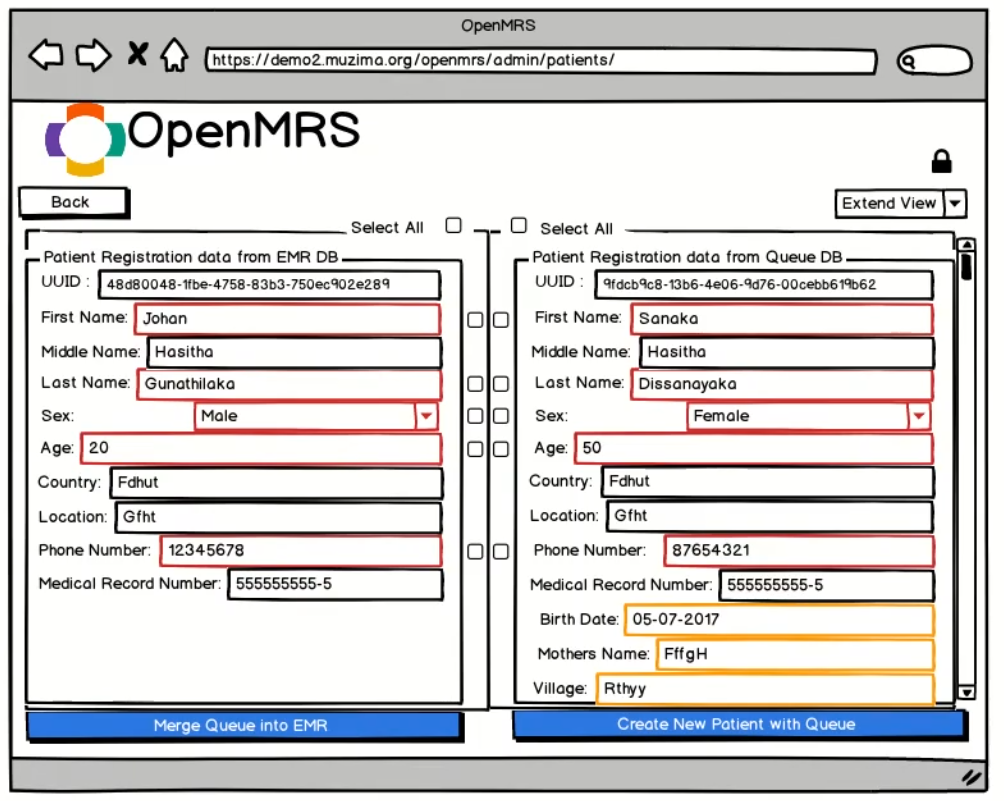Click the vertical scrollbar thumb
This screenshot has width=1004, height=801.
[966, 266]
